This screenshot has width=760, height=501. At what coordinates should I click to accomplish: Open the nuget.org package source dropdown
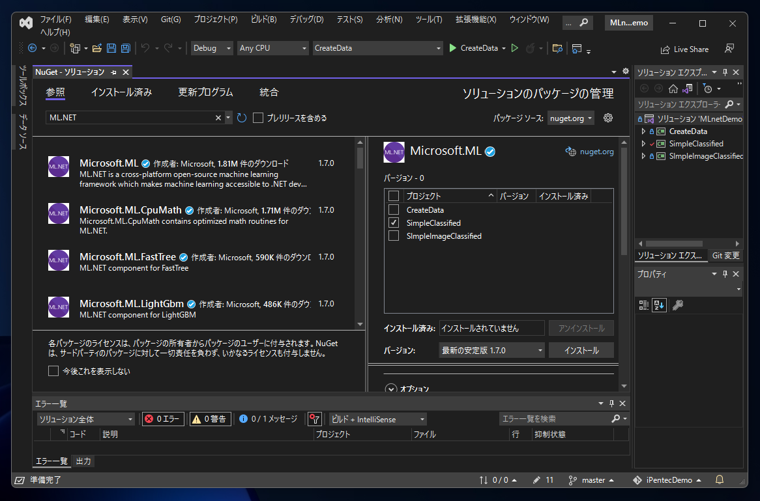[x=571, y=118]
